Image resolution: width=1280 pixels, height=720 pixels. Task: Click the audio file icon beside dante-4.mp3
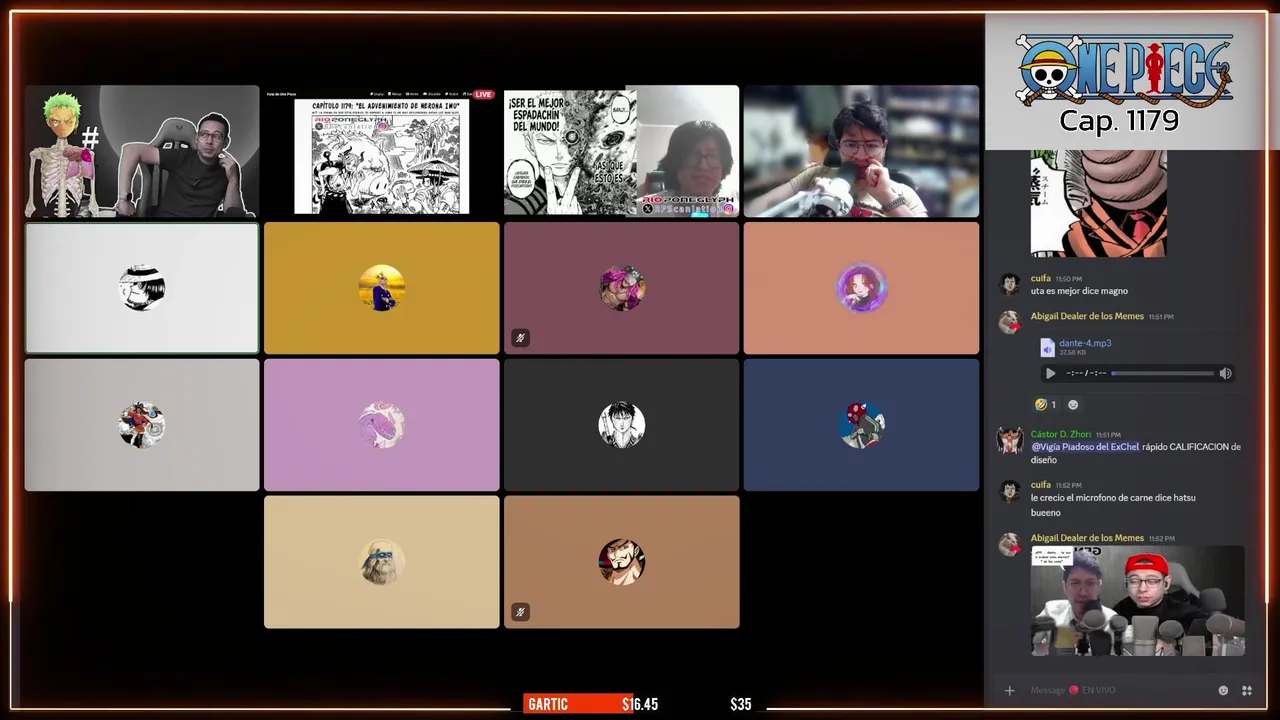coord(1047,347)
